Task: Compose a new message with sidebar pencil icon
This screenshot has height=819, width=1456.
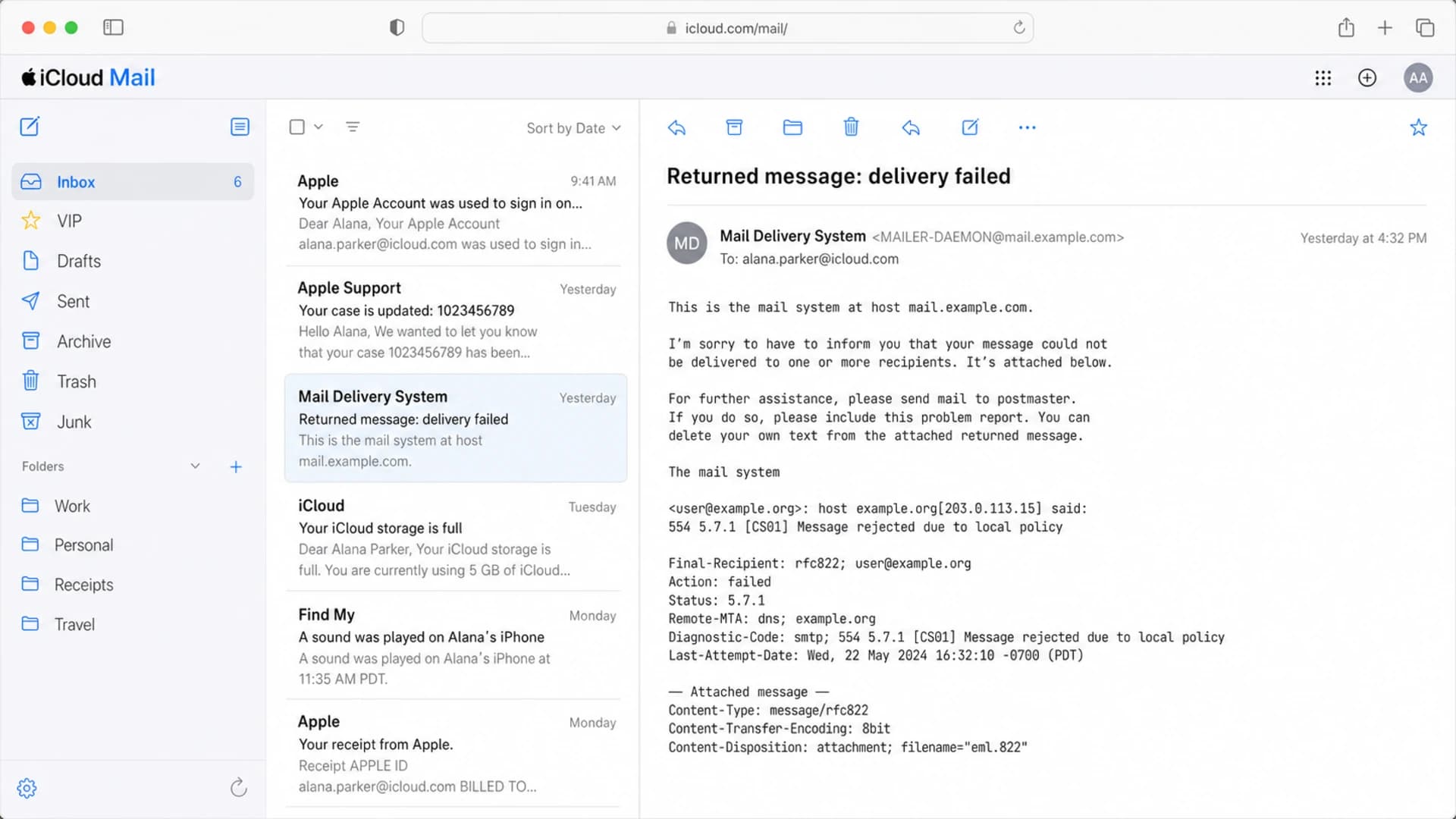Action: tap(30, 127)
